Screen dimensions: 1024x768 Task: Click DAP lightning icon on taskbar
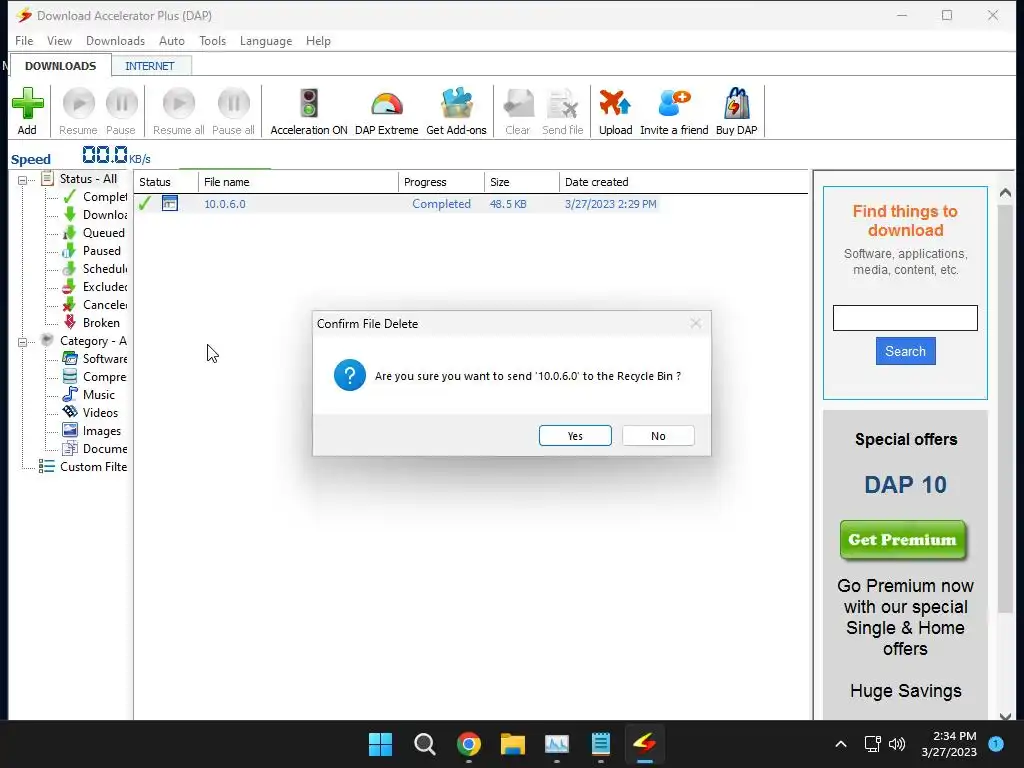pyautogui.click(x=645, y=744)
